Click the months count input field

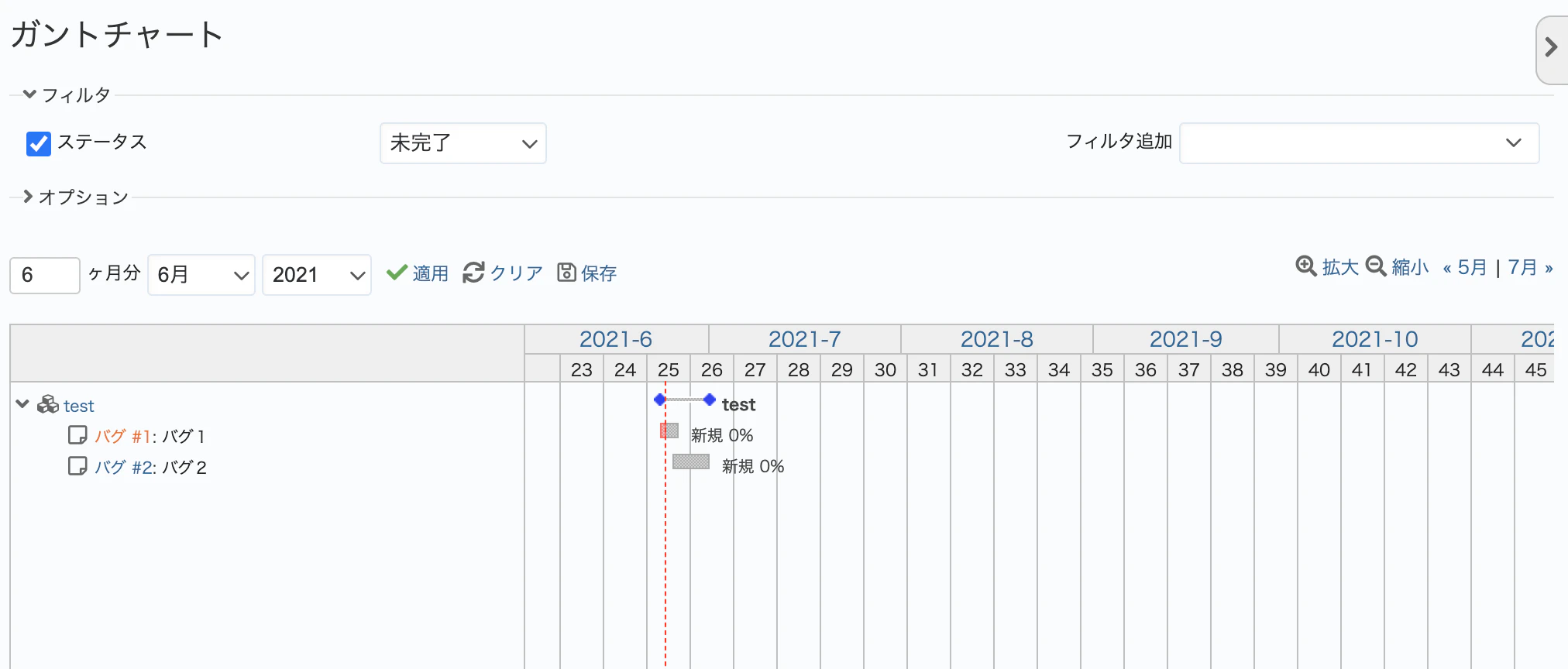pos(45,276)
